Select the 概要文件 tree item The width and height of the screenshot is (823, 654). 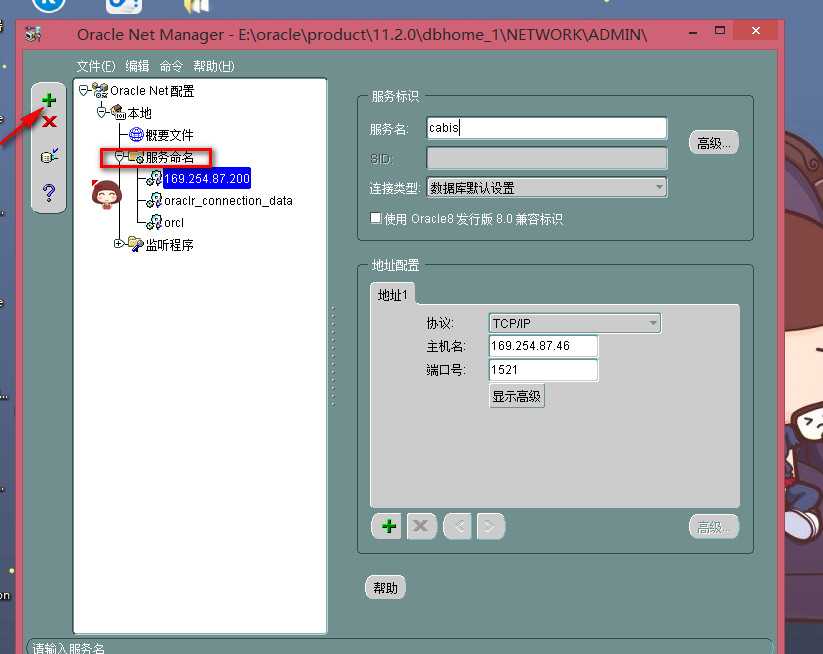pyautogui.click(x=169, y=135)
